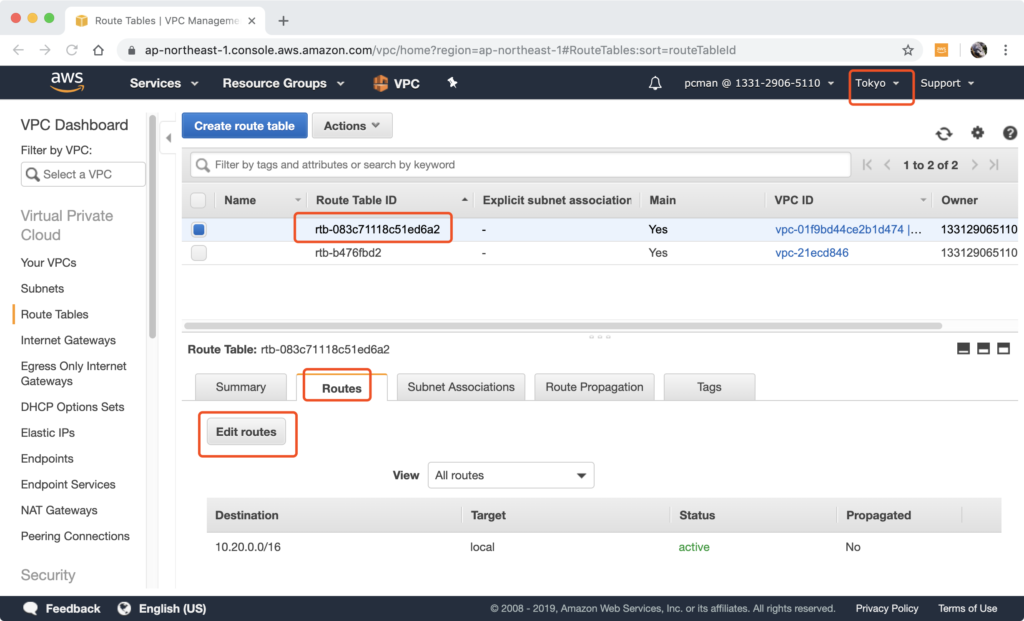
Task: Open the orange browser extension icon
Action: (x=941, y=50)
